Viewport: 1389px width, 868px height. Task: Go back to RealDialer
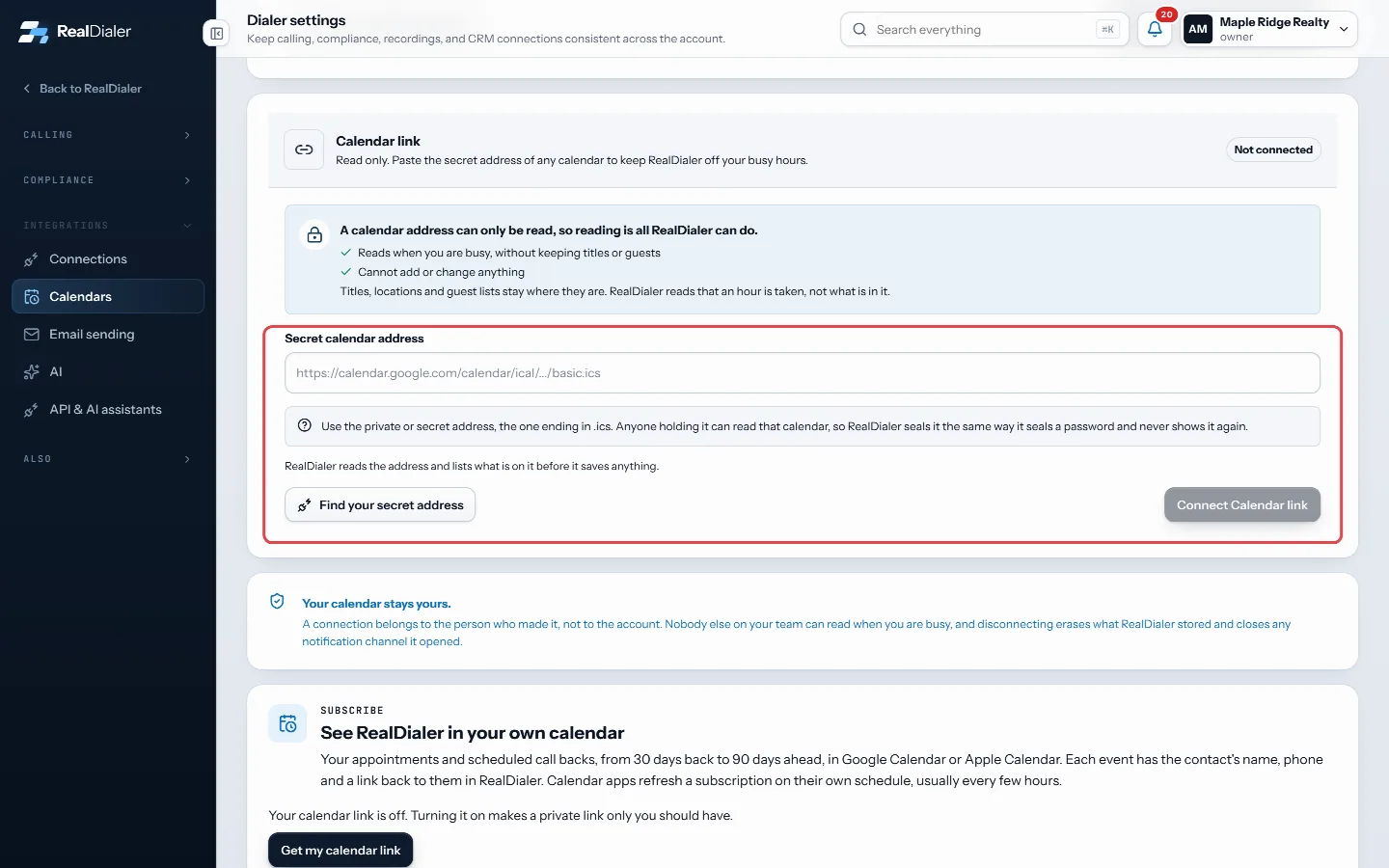(x=83, y=89)
